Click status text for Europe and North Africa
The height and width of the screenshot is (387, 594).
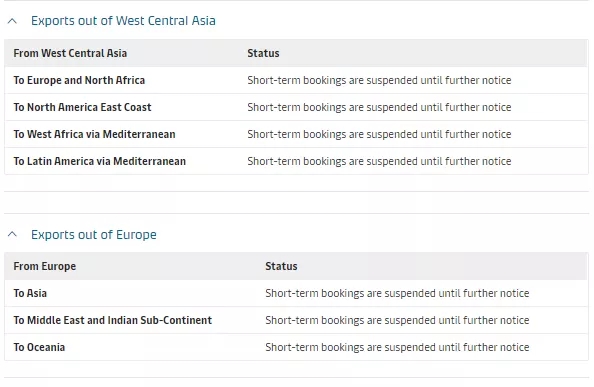pos(379,80)
